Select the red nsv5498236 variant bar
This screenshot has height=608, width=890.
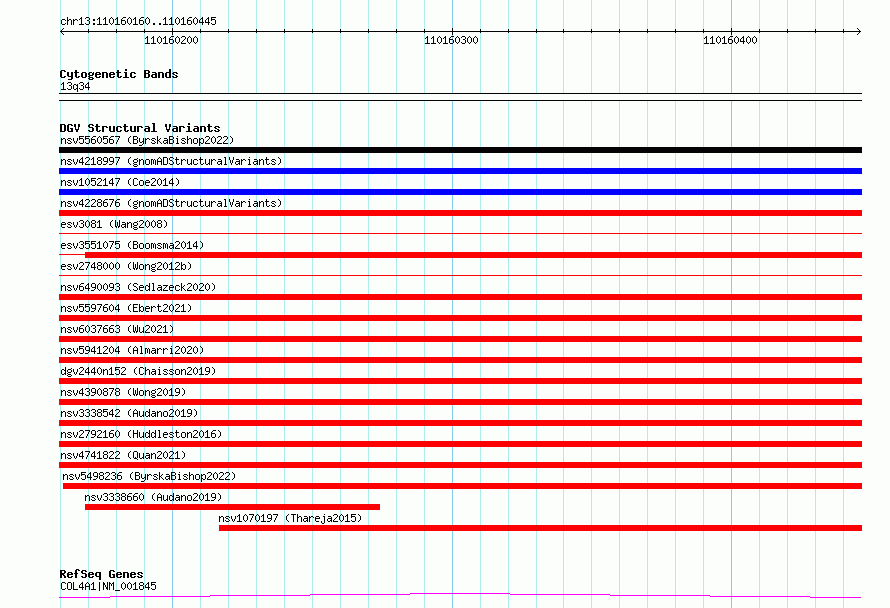tap(462, 486)
